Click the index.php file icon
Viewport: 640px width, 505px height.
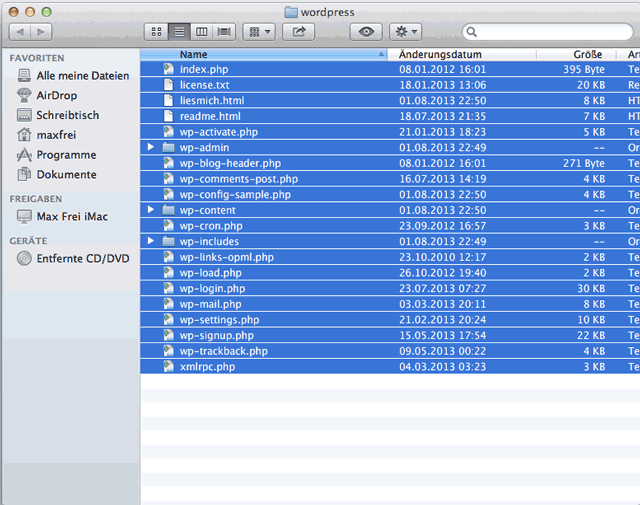[168, 69]
